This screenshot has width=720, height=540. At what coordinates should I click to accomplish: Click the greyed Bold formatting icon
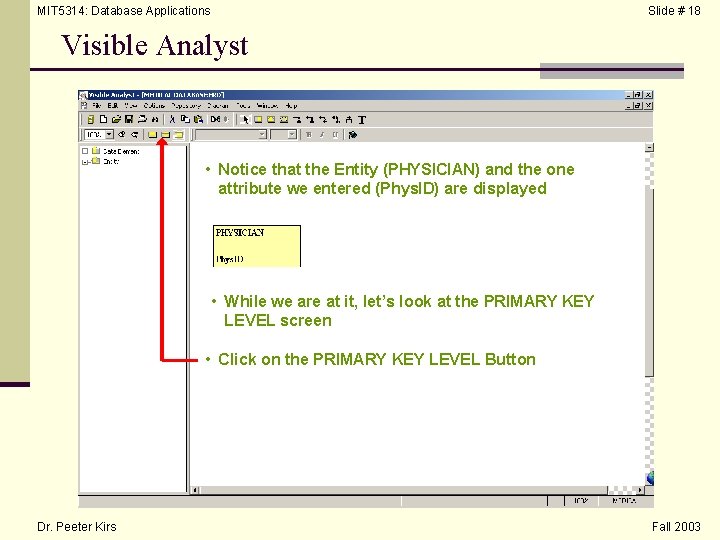(309, 135)
